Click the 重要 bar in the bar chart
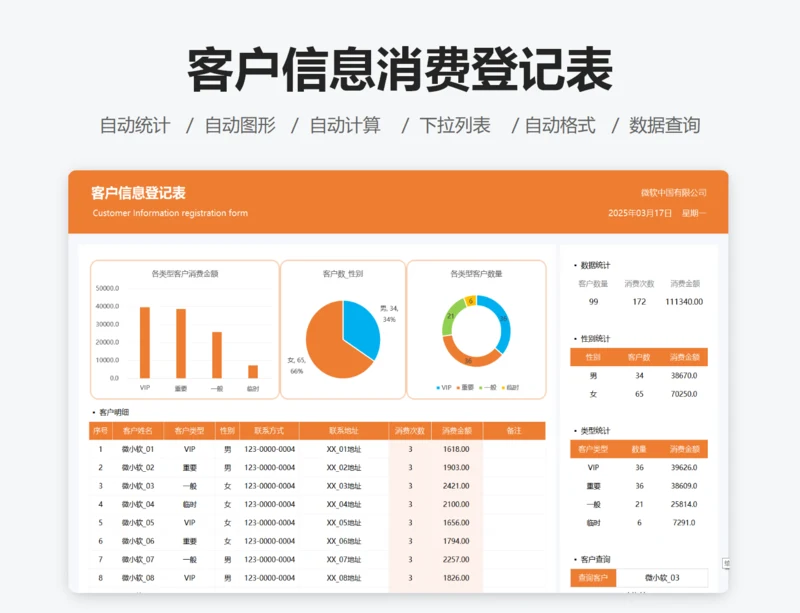 point(181,344)
